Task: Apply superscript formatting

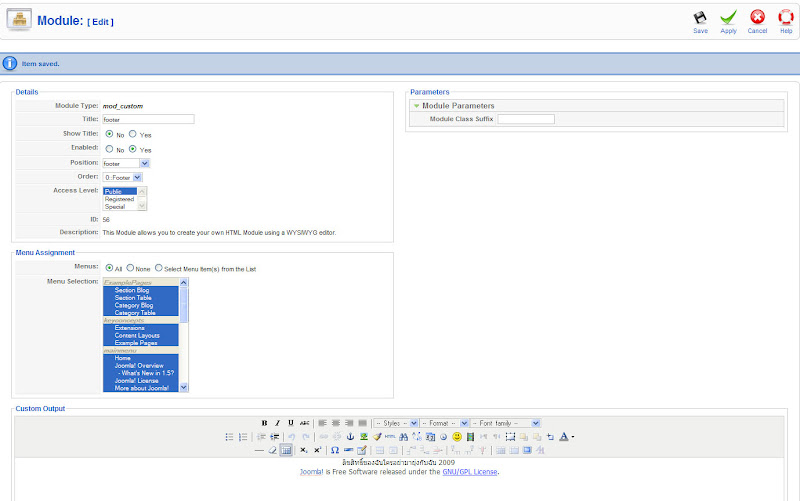Action: [317, 450]
